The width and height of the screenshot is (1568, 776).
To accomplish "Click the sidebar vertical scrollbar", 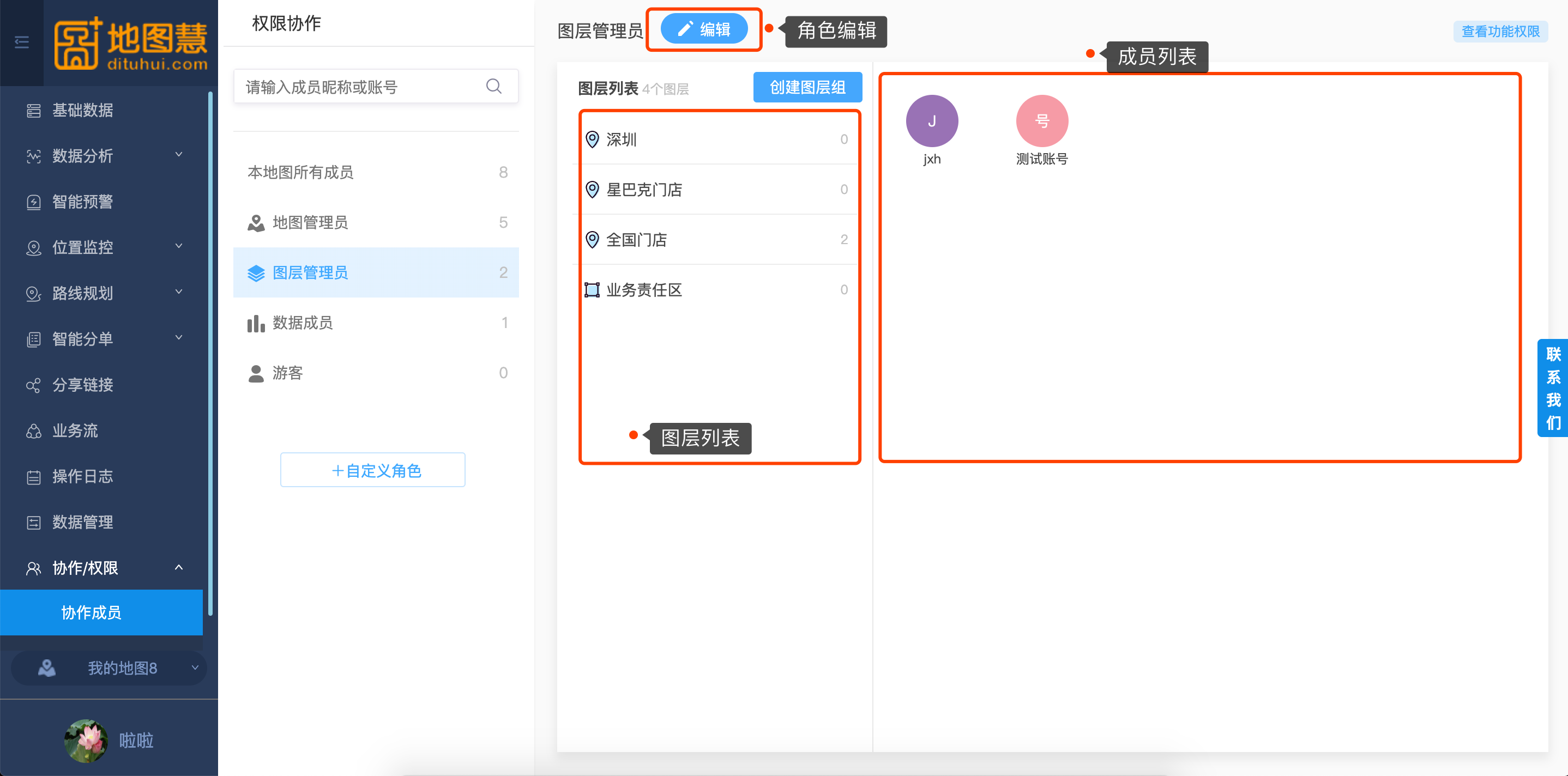I will 210,353.
